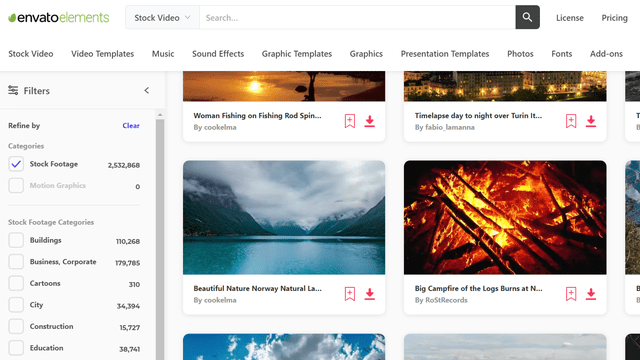This screenshot has height=360, width=640.
Task: Bookmark the Norway nature video
Action: 350,294
